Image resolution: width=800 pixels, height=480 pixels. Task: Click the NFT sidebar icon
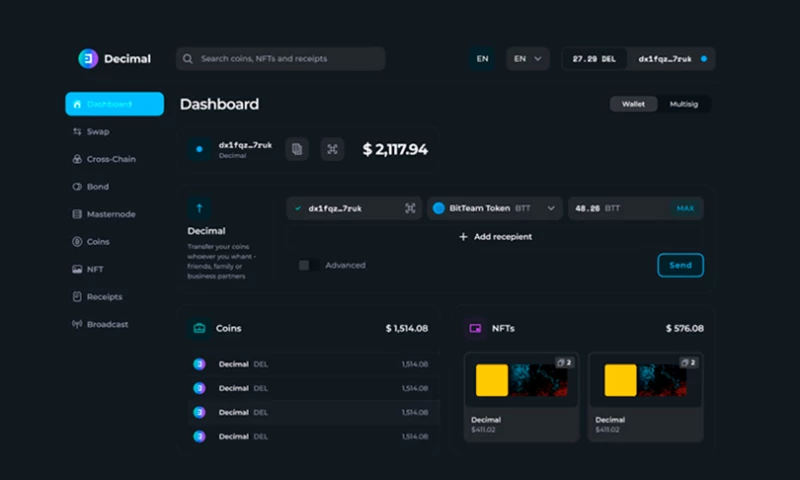[x=77, y=269]
